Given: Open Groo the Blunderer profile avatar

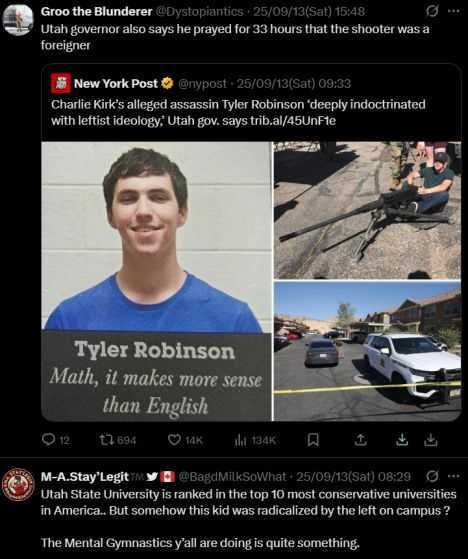Looking at the screenshot, I should point(18,20).
